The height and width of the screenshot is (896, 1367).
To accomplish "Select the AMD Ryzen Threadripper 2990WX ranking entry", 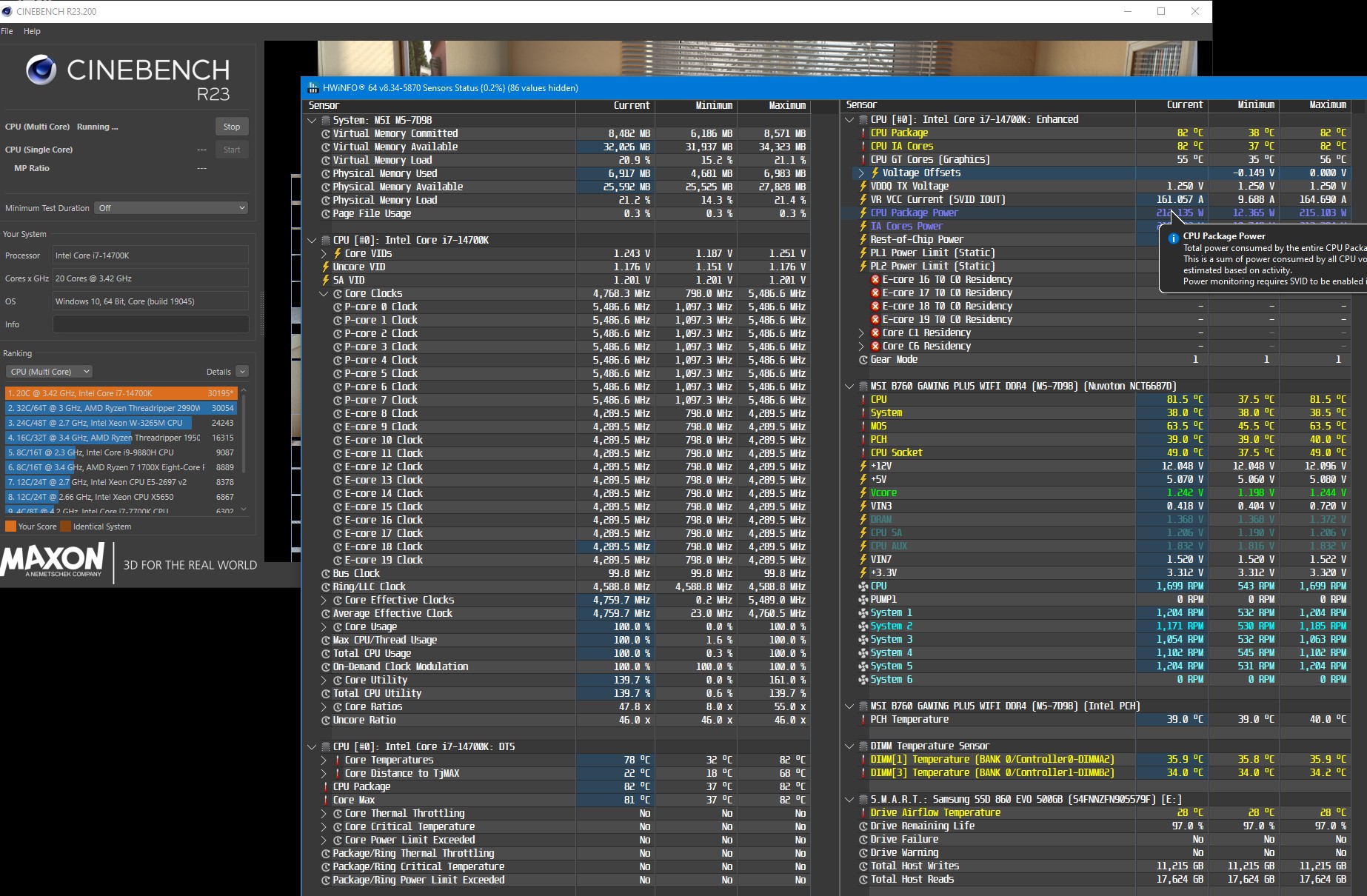I will pyautogui.click(x=121, y=408).
